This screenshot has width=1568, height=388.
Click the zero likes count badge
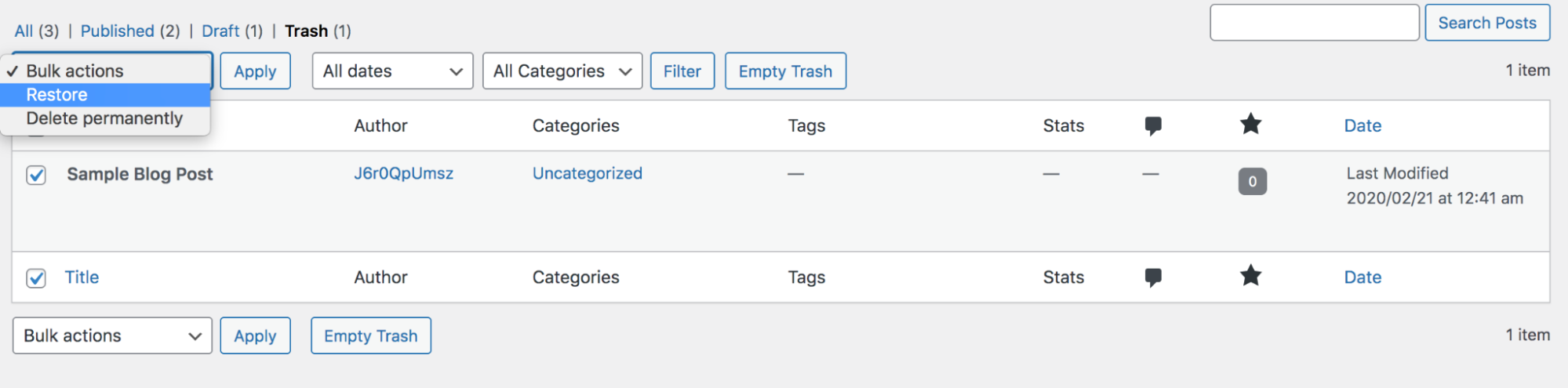[x=1252, y=182]
